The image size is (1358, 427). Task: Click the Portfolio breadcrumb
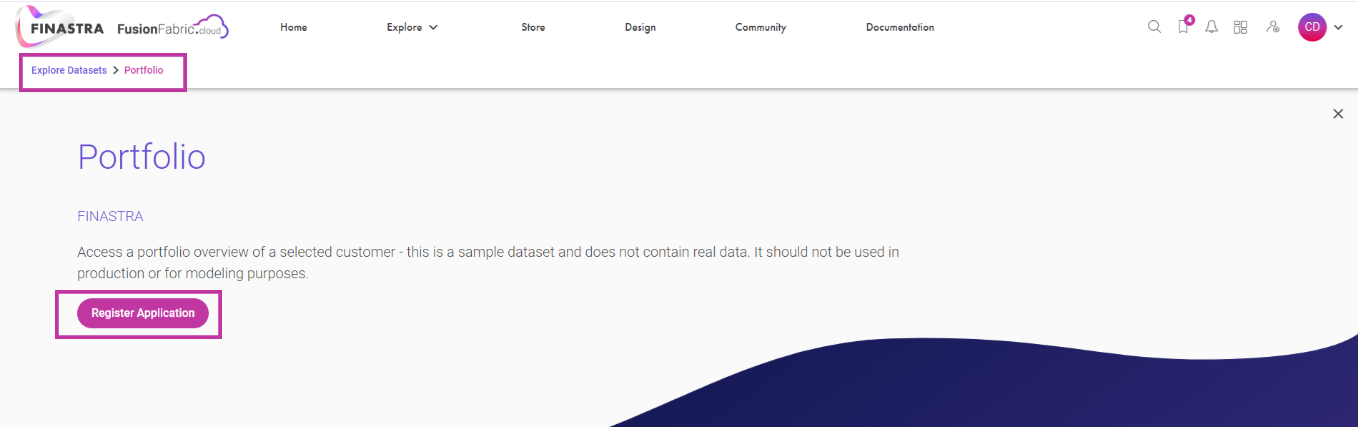[x=144, y=71]
